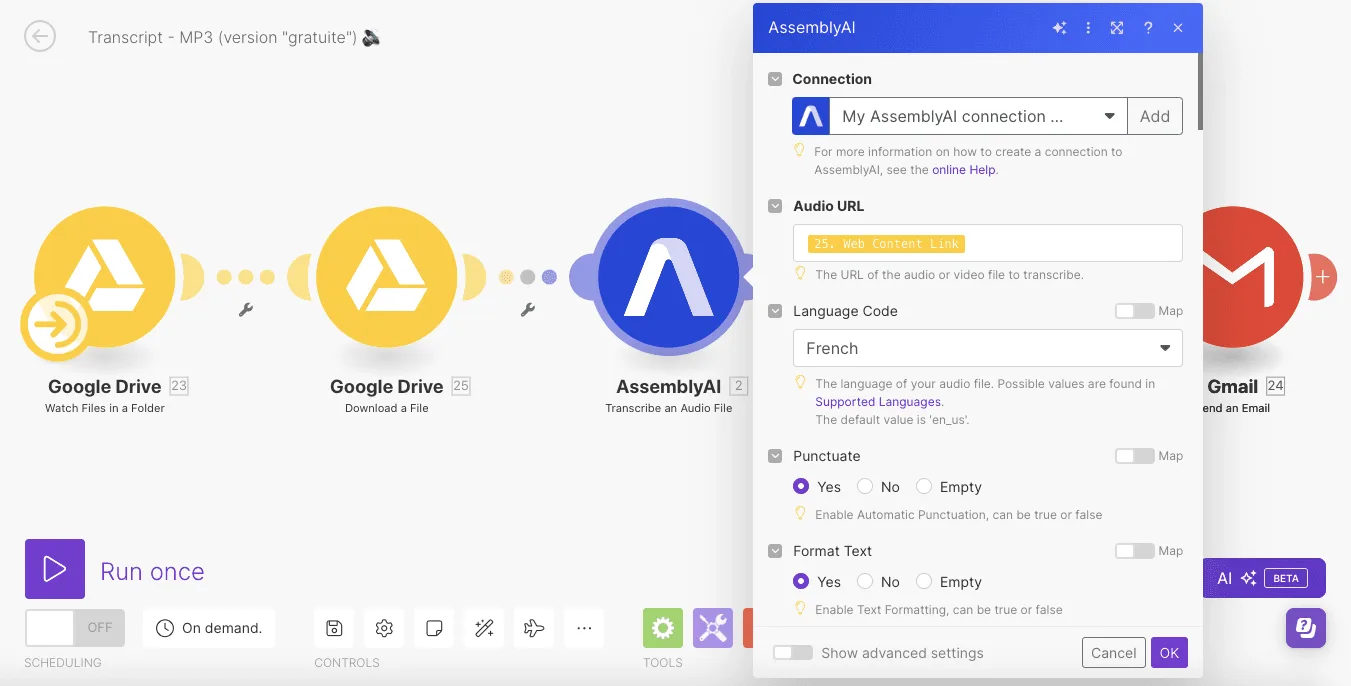The image size is (1351, 686).
Task: Open green flow control tools icon
Action: (x=663, y=628)
